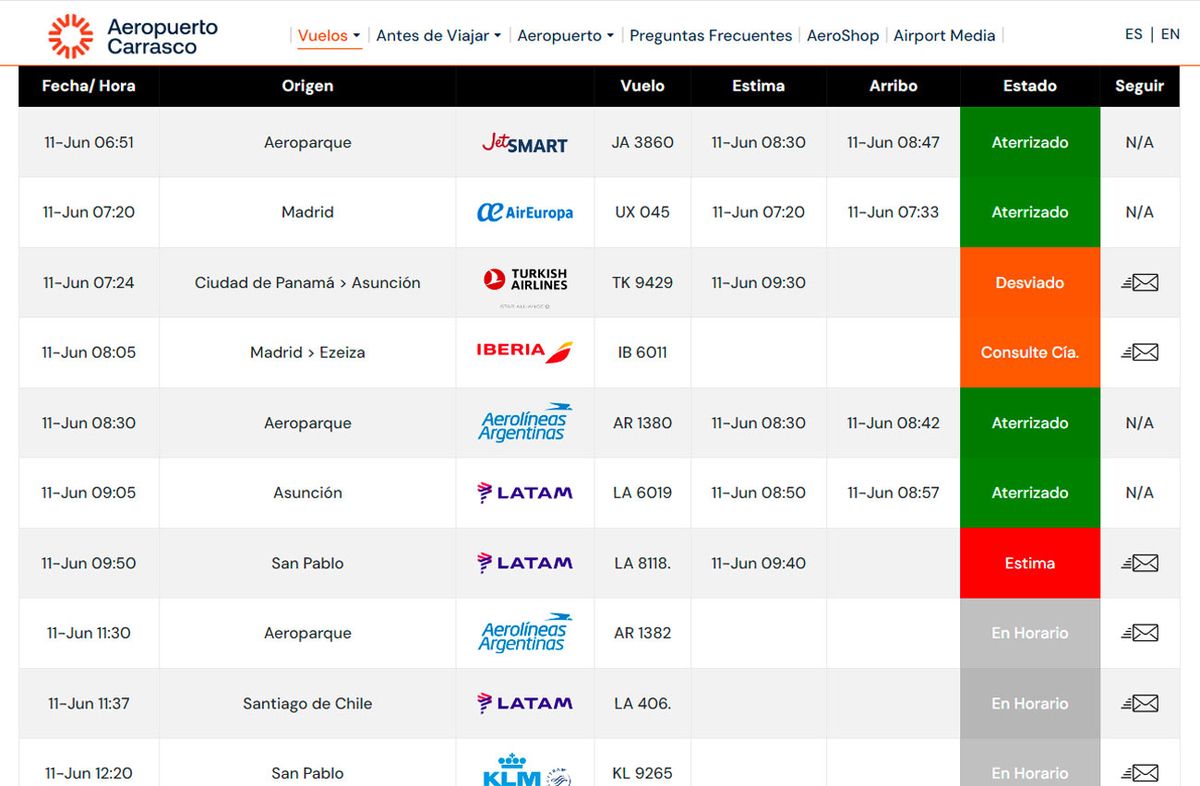
Task: Subscribe to updates for LA 8118
Action: tap(1139, 563)
